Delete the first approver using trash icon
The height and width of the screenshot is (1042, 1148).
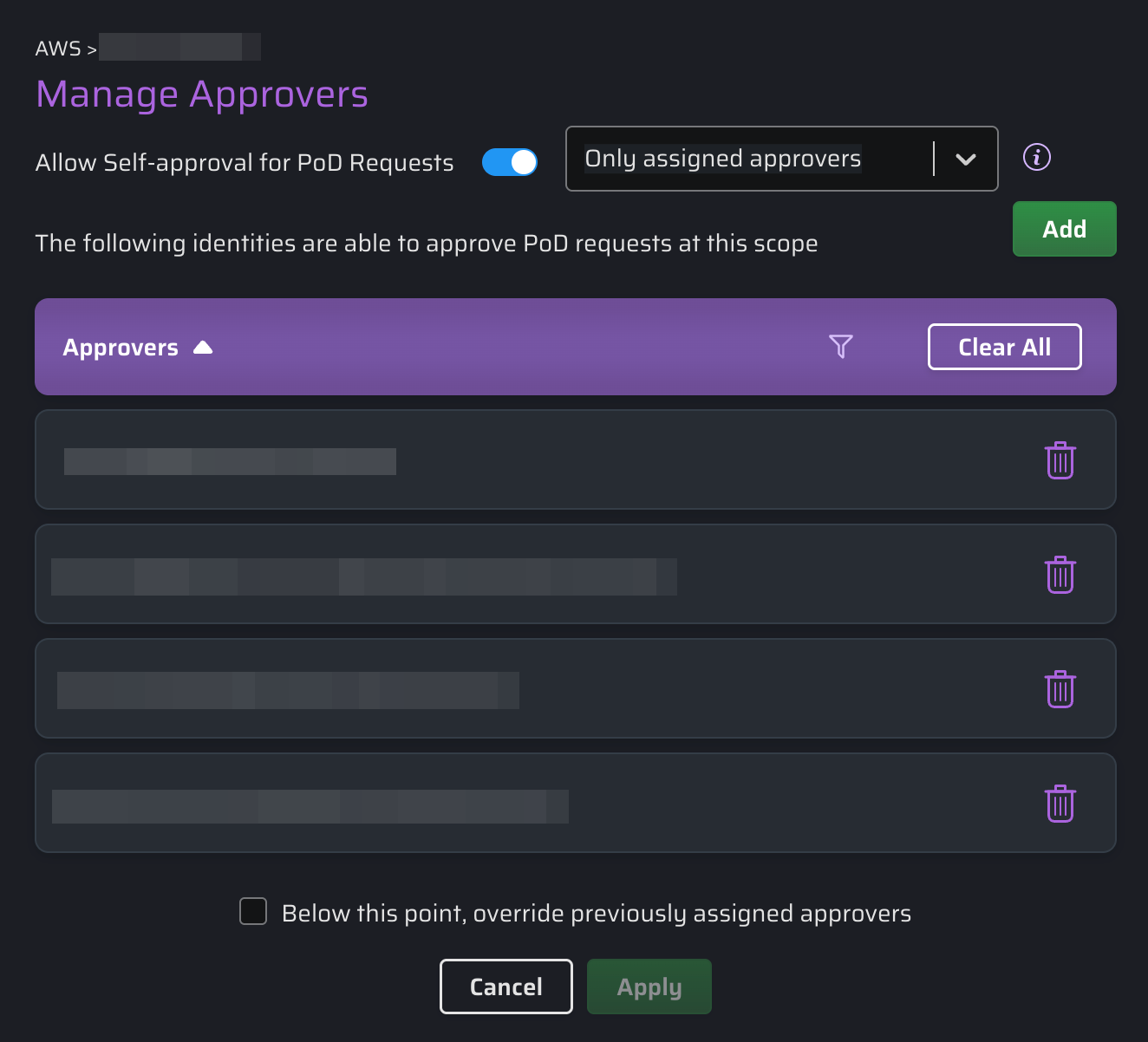(x=1060, y=460)
